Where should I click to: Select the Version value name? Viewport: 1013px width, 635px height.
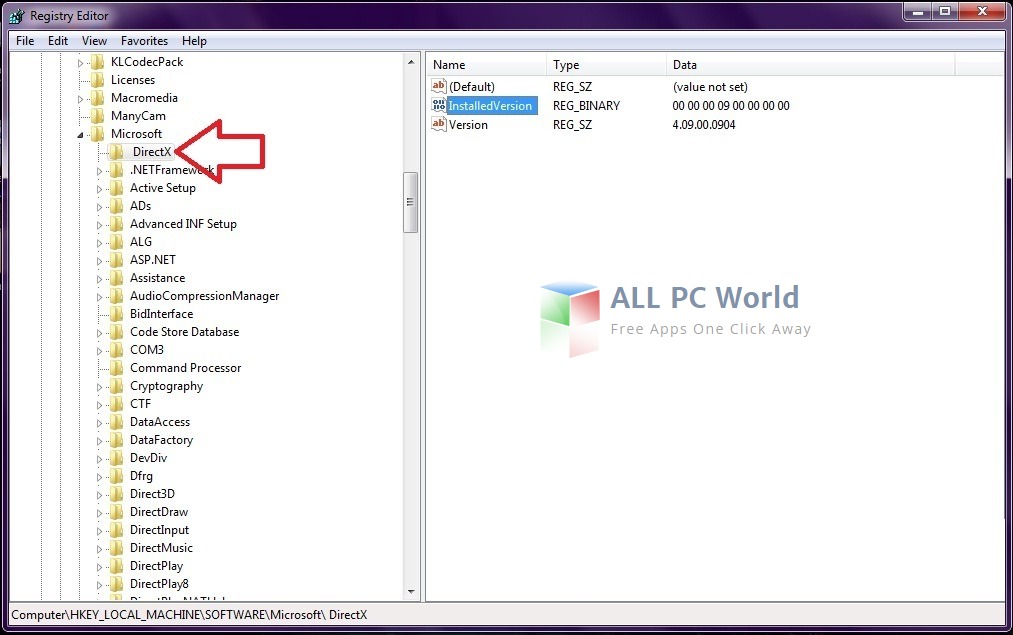[x=468, y=125]
